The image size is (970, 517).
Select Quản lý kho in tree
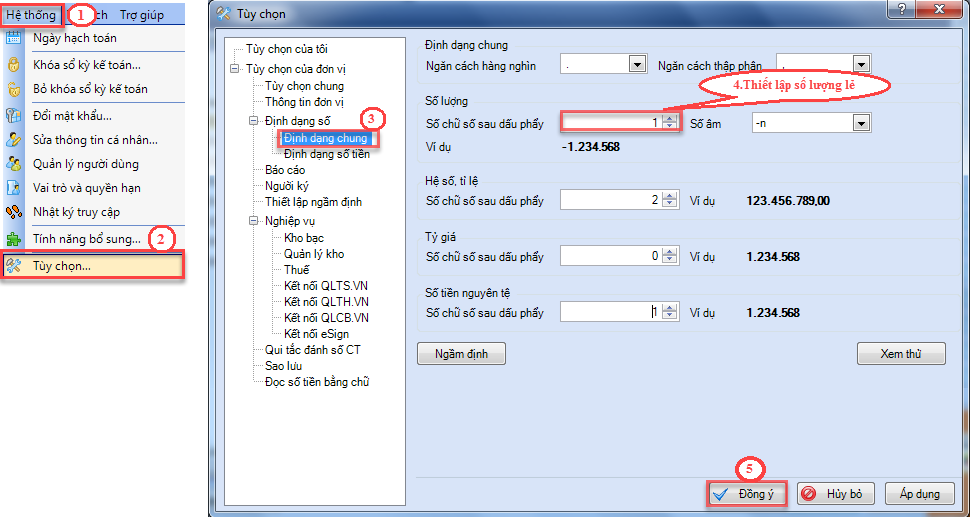point(314,254)
